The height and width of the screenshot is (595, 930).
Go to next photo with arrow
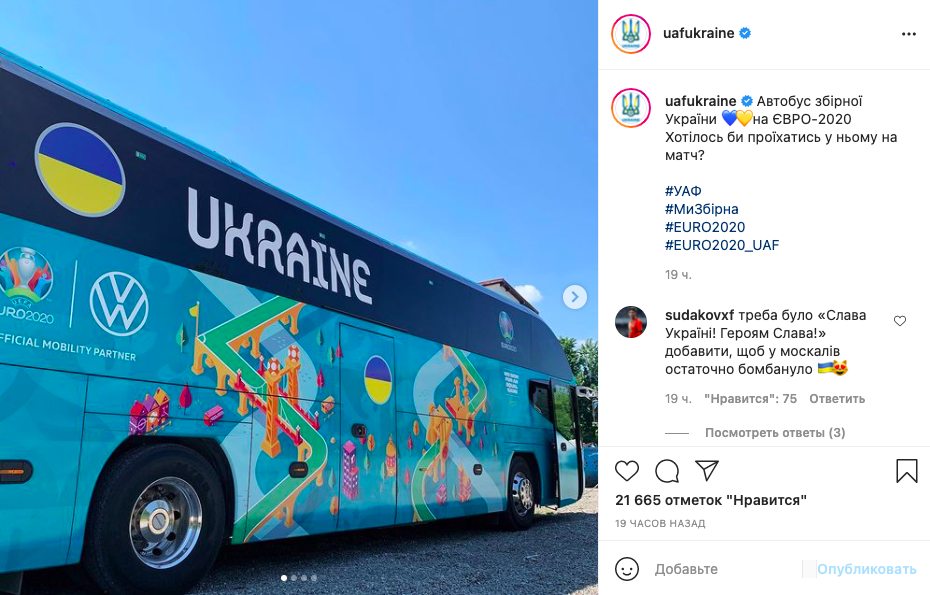(x=575, y=297)
